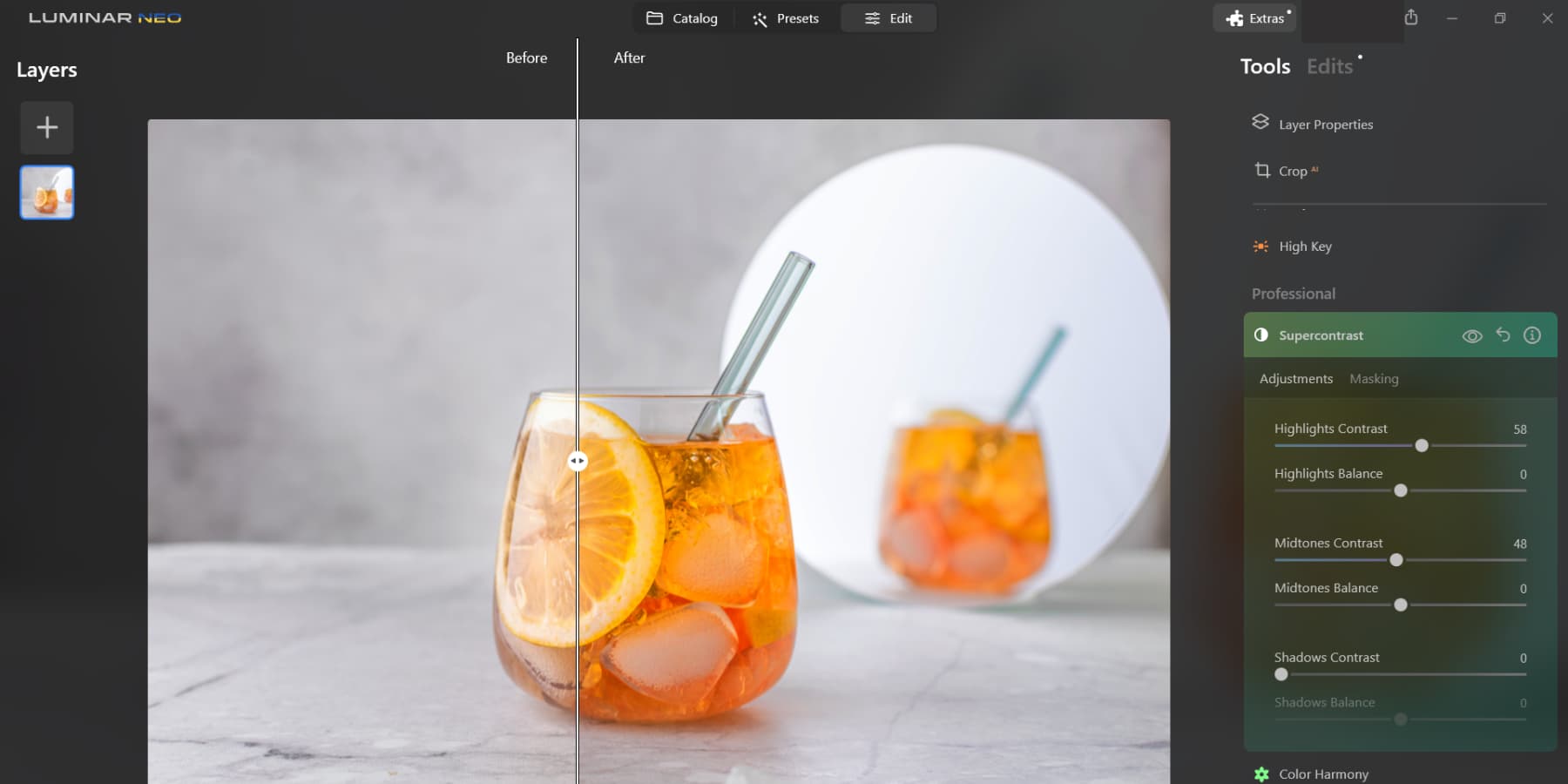Add a new layer with the plus button
1568x784 pixels.
click(46, 127)
